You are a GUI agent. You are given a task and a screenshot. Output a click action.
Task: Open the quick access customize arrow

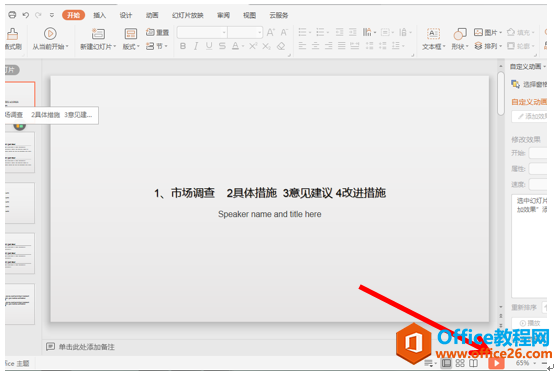52,15
